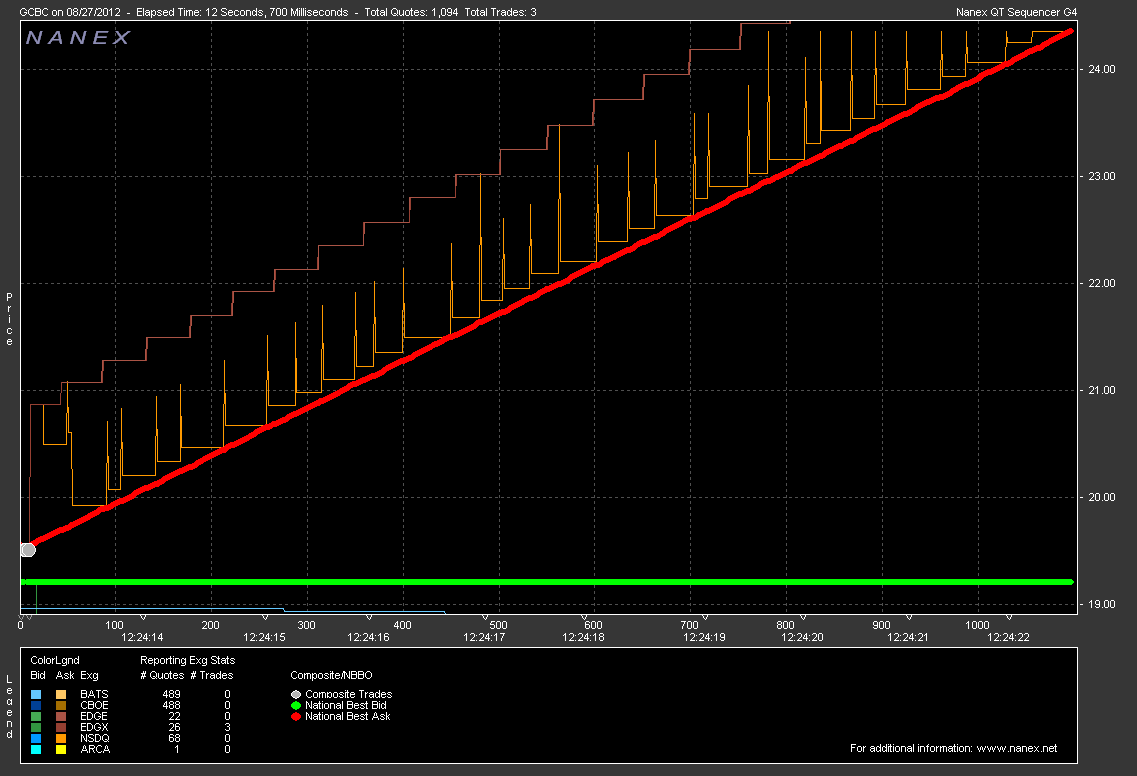1137x776 pixels.
Task: Pick the EDGE ask color swatch
Action: (61, 717)
